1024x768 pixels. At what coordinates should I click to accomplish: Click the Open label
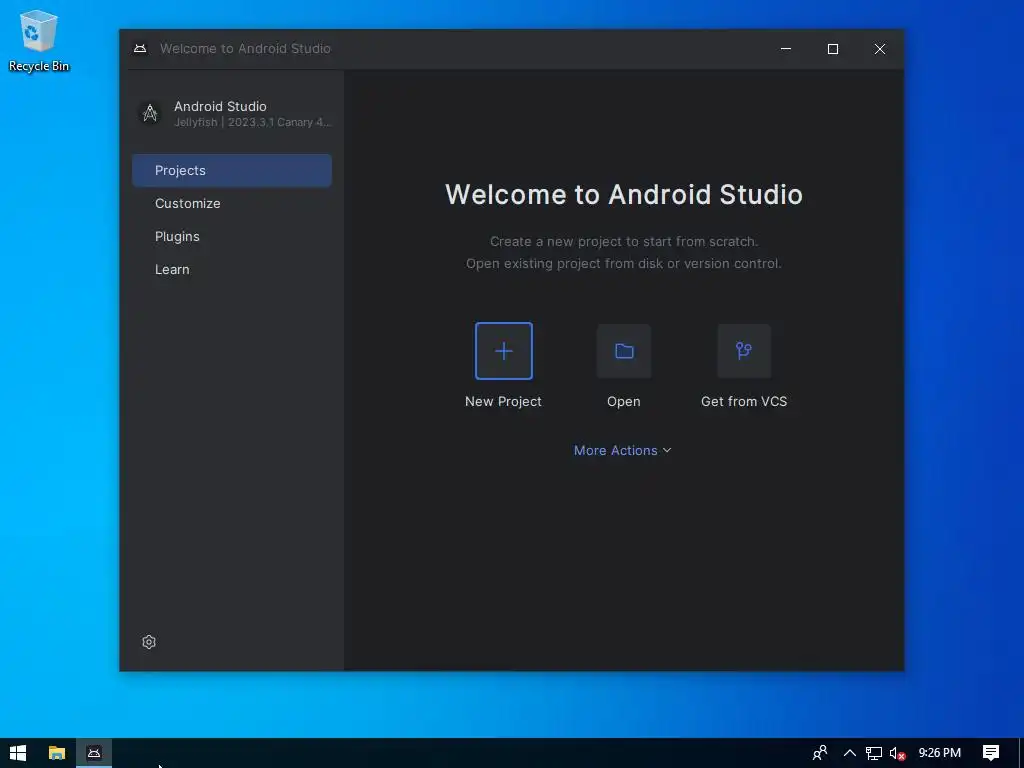coord(624,401)
